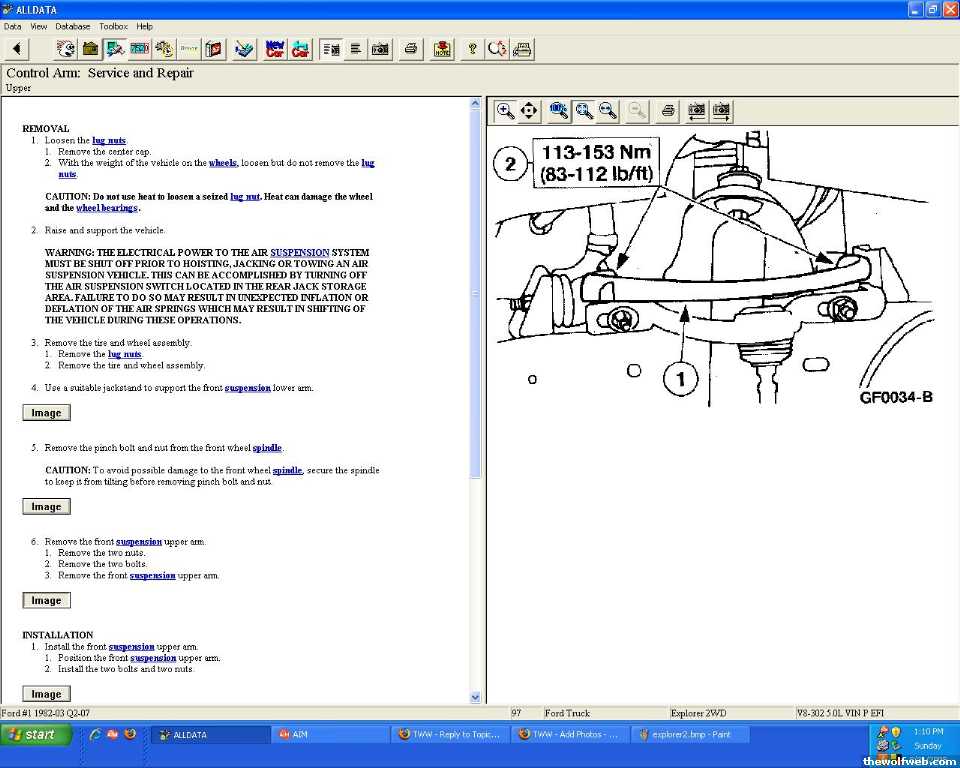Click the Image button under step 6
The height and width of the screenshot is (768, 960).
(x=46, y=601)
